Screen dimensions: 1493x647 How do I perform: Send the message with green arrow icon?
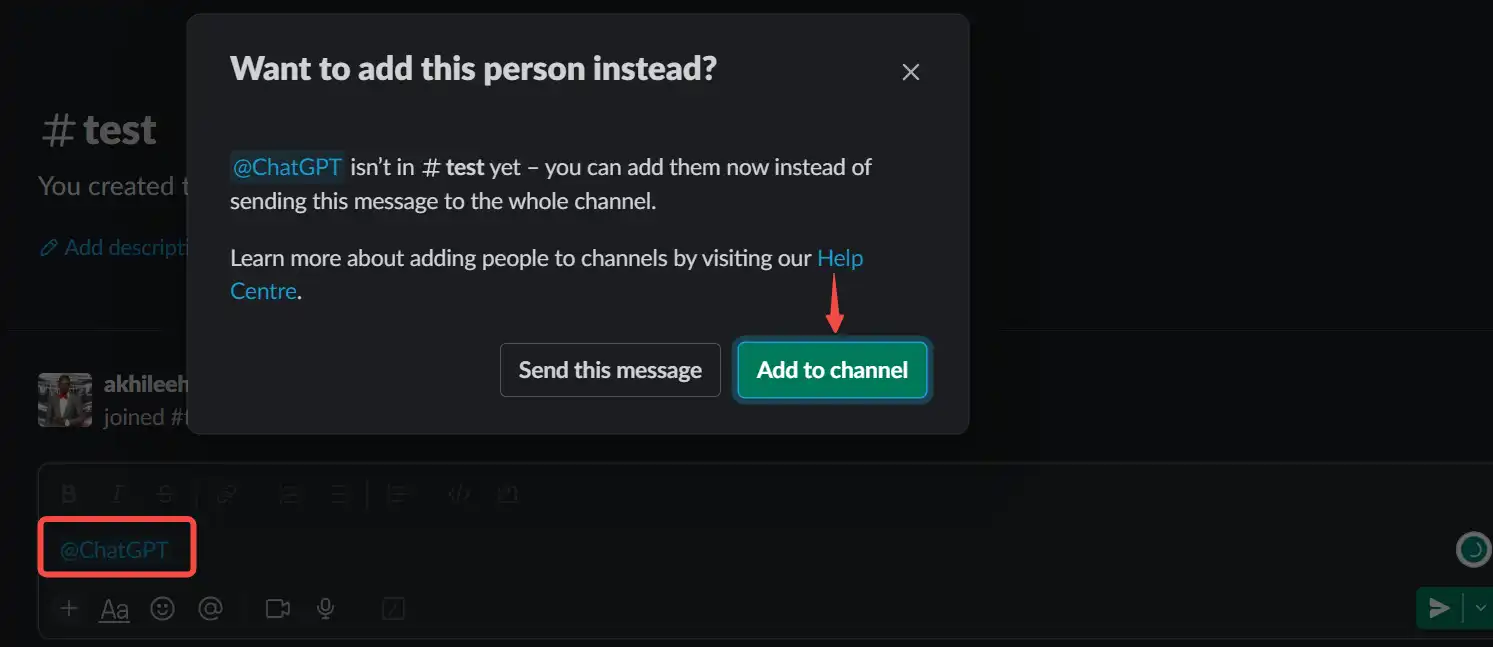point(1439,608)
